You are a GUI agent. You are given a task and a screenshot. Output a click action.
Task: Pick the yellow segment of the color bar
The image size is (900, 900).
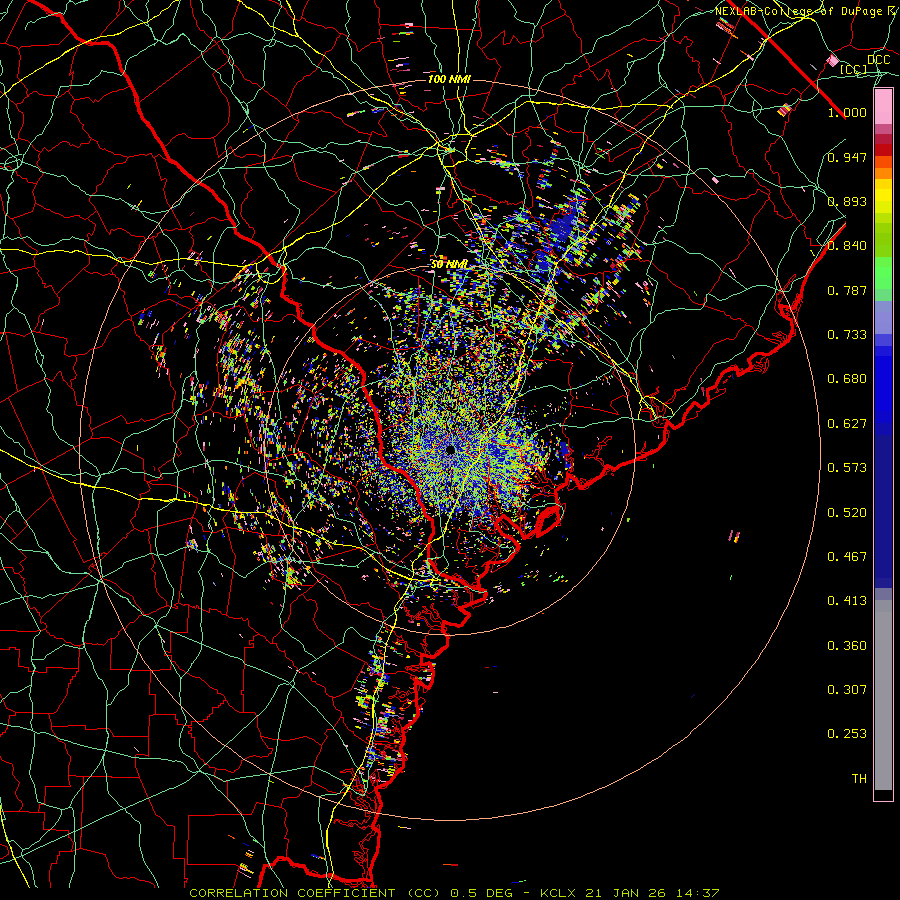[883, 197]
